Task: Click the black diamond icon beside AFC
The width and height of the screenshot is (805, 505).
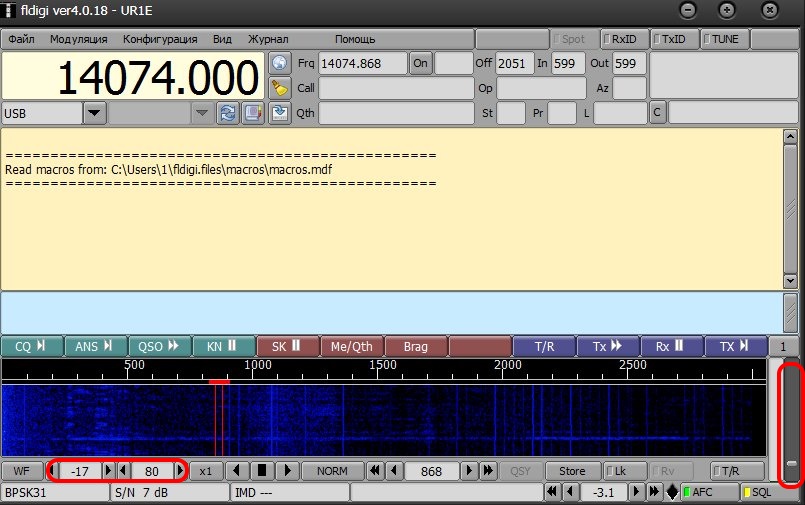Action: (671, 492)
